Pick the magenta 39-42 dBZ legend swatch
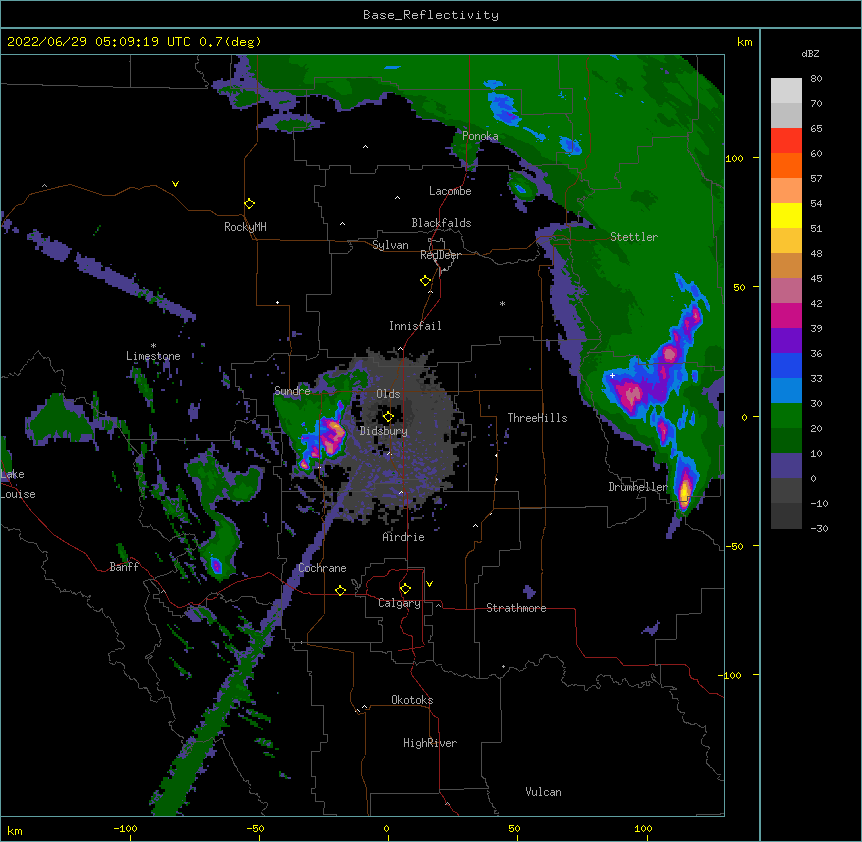The height and width of the screenshot is (842, 862). click(786, 315)
